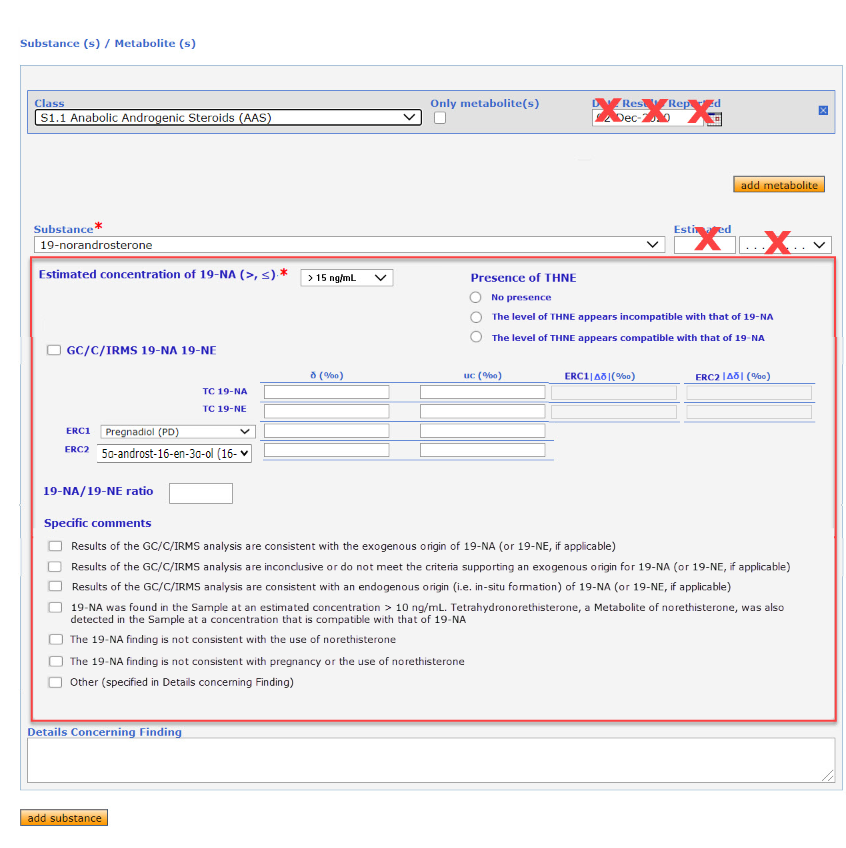This screenshot has width=846, height=848.
Task: Click the 'ERC2 |Δδ| (‰)' column header
Action: point(732,376)
